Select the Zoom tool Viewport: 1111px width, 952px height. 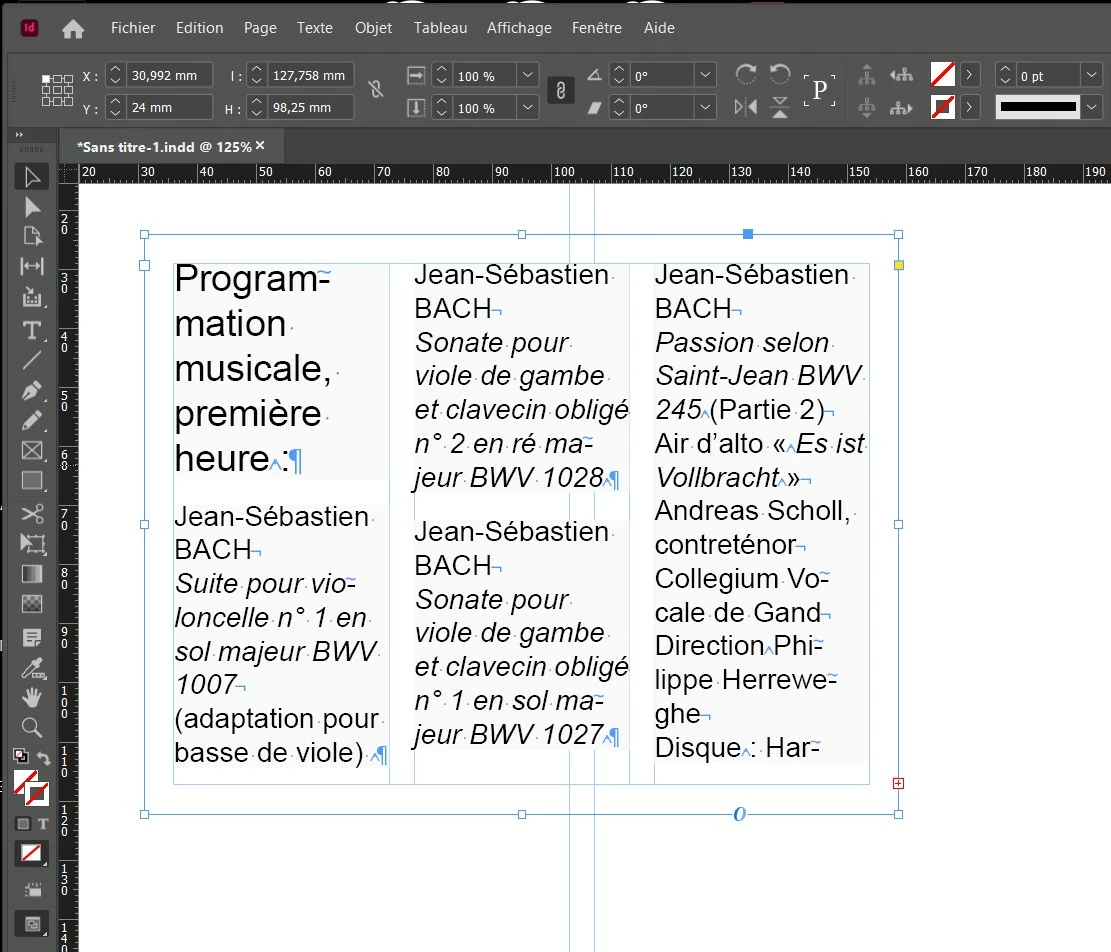(x=32, y=727)
